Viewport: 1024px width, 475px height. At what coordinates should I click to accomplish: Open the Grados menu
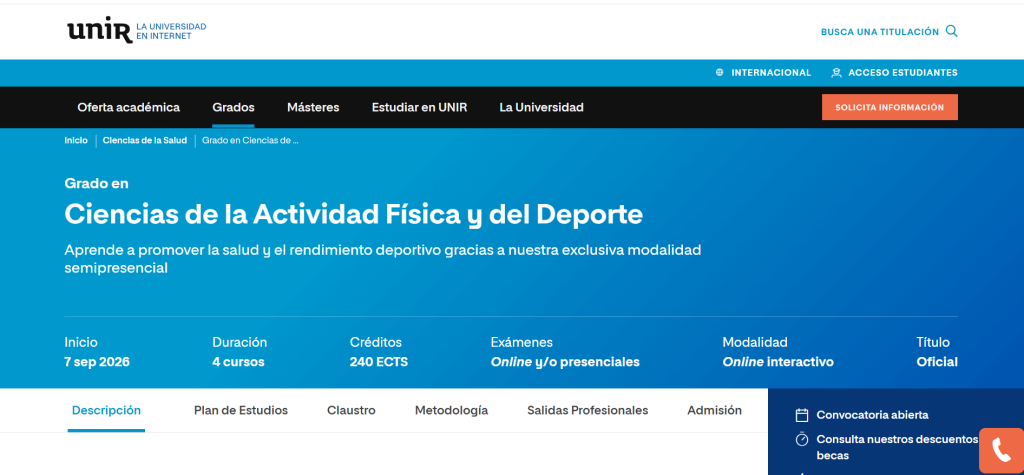coord(233,107)
